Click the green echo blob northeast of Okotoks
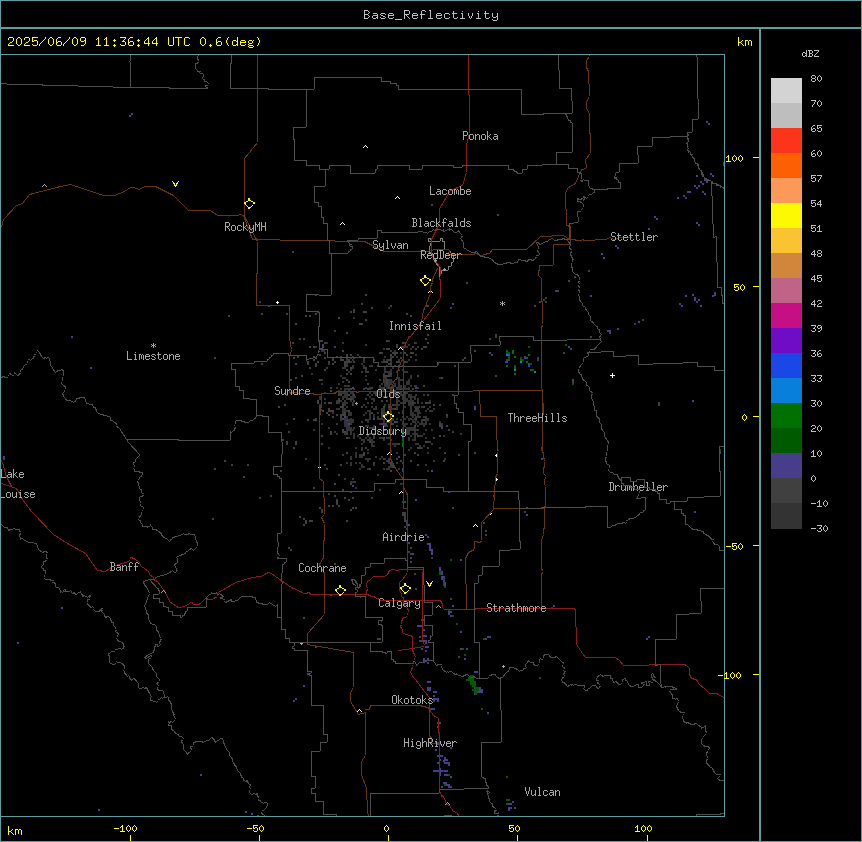The image size is (862, 842). coord(473,684)
